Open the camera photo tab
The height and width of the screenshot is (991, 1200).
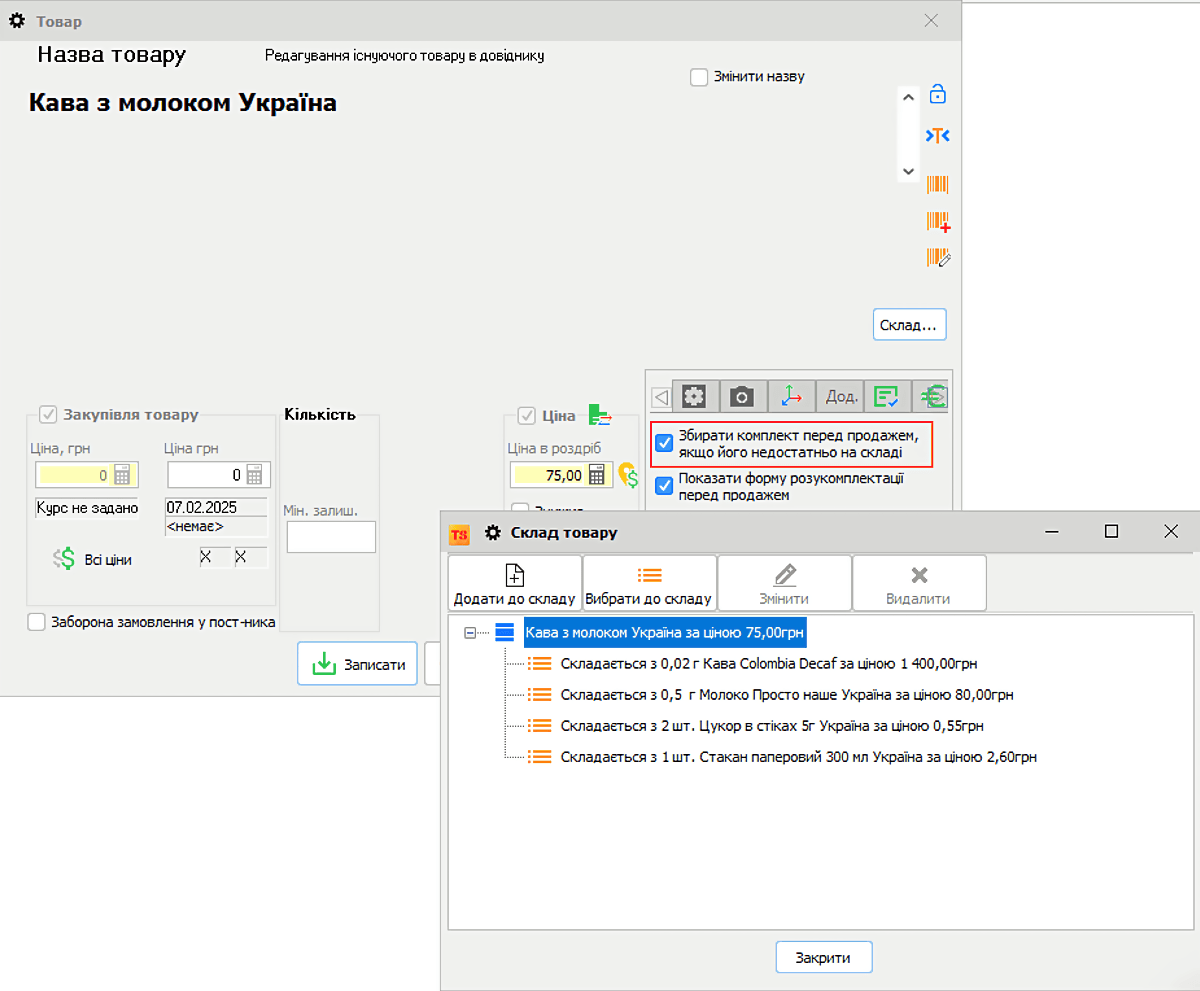pyautogui.click(x=741, y=397)
